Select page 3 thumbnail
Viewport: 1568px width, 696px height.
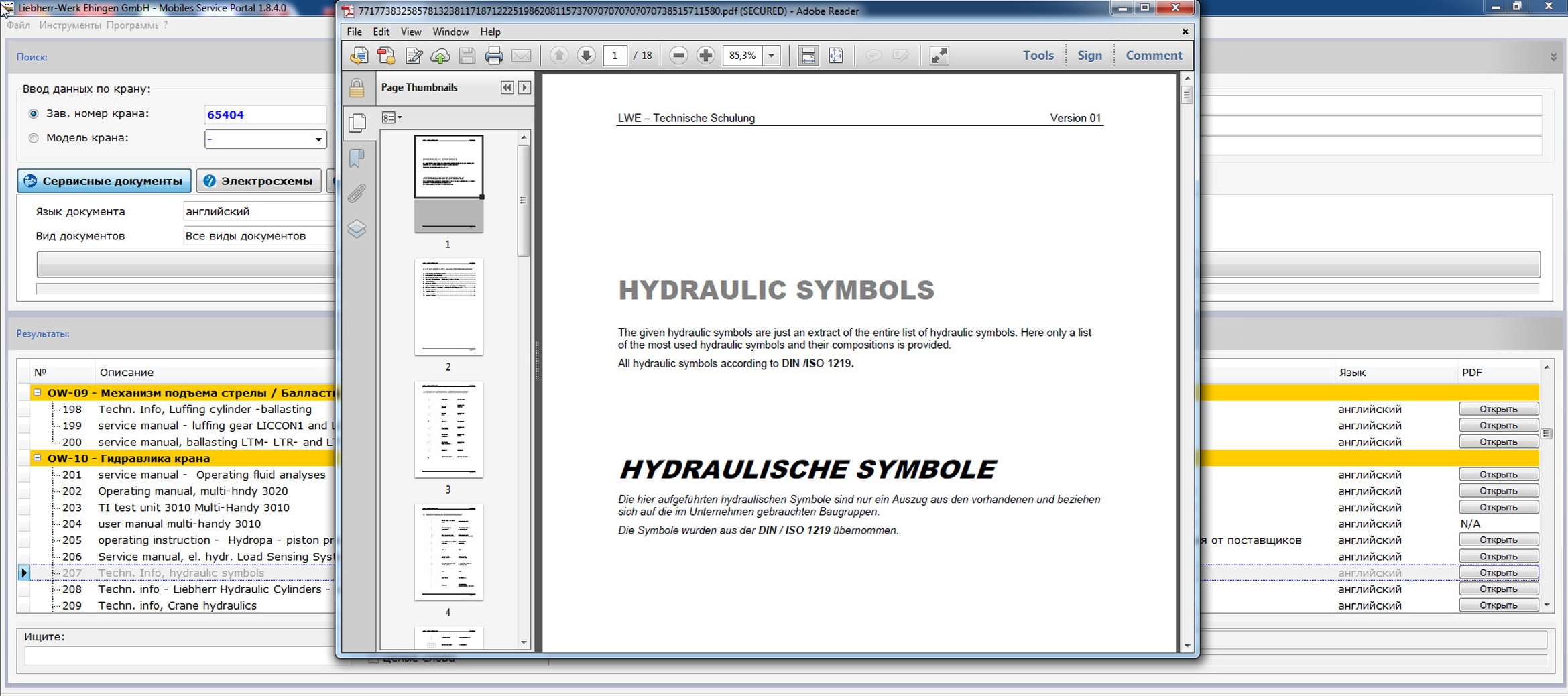pyautogui.click(x=448, y=430)
